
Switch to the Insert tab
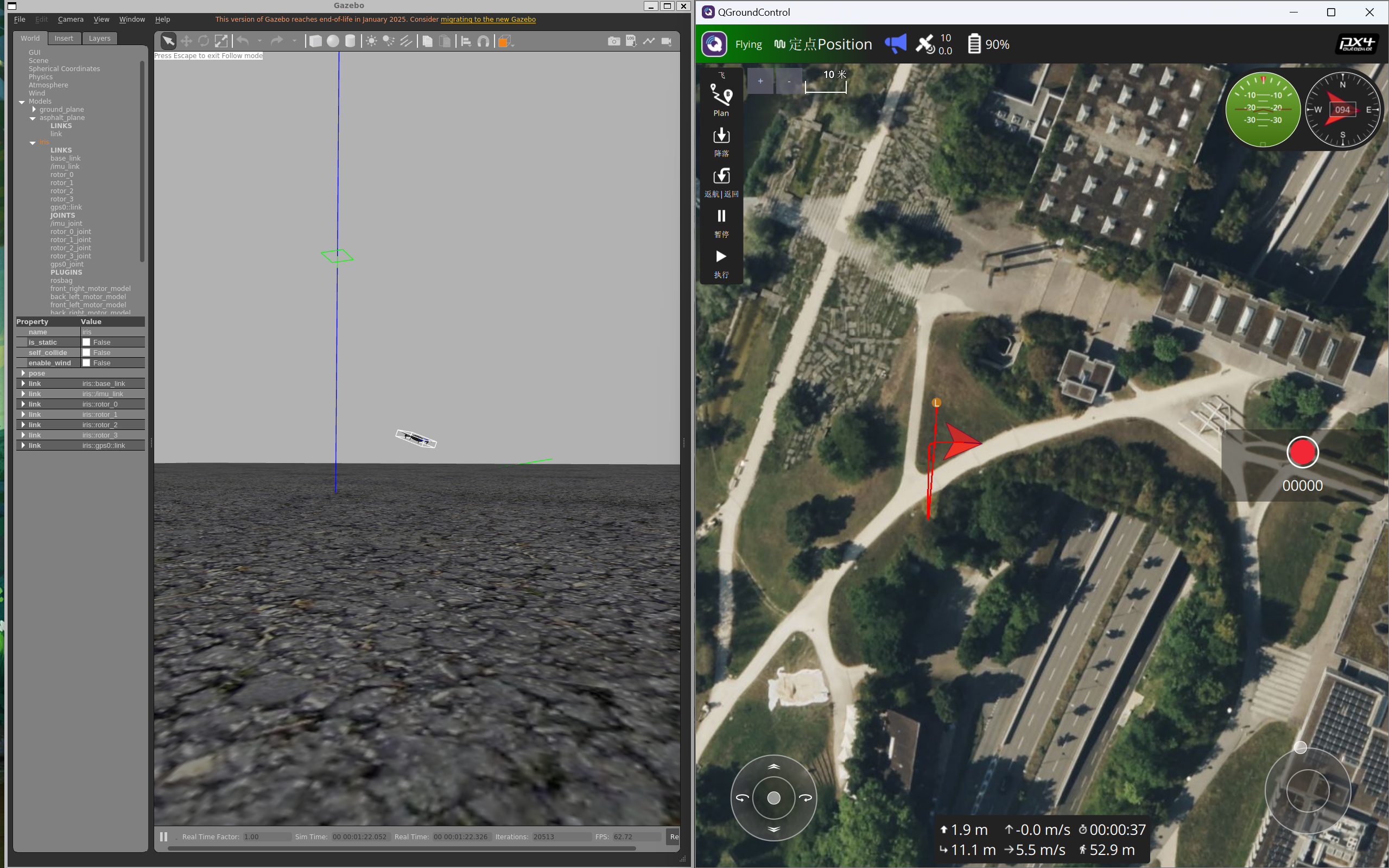point(64,38)
